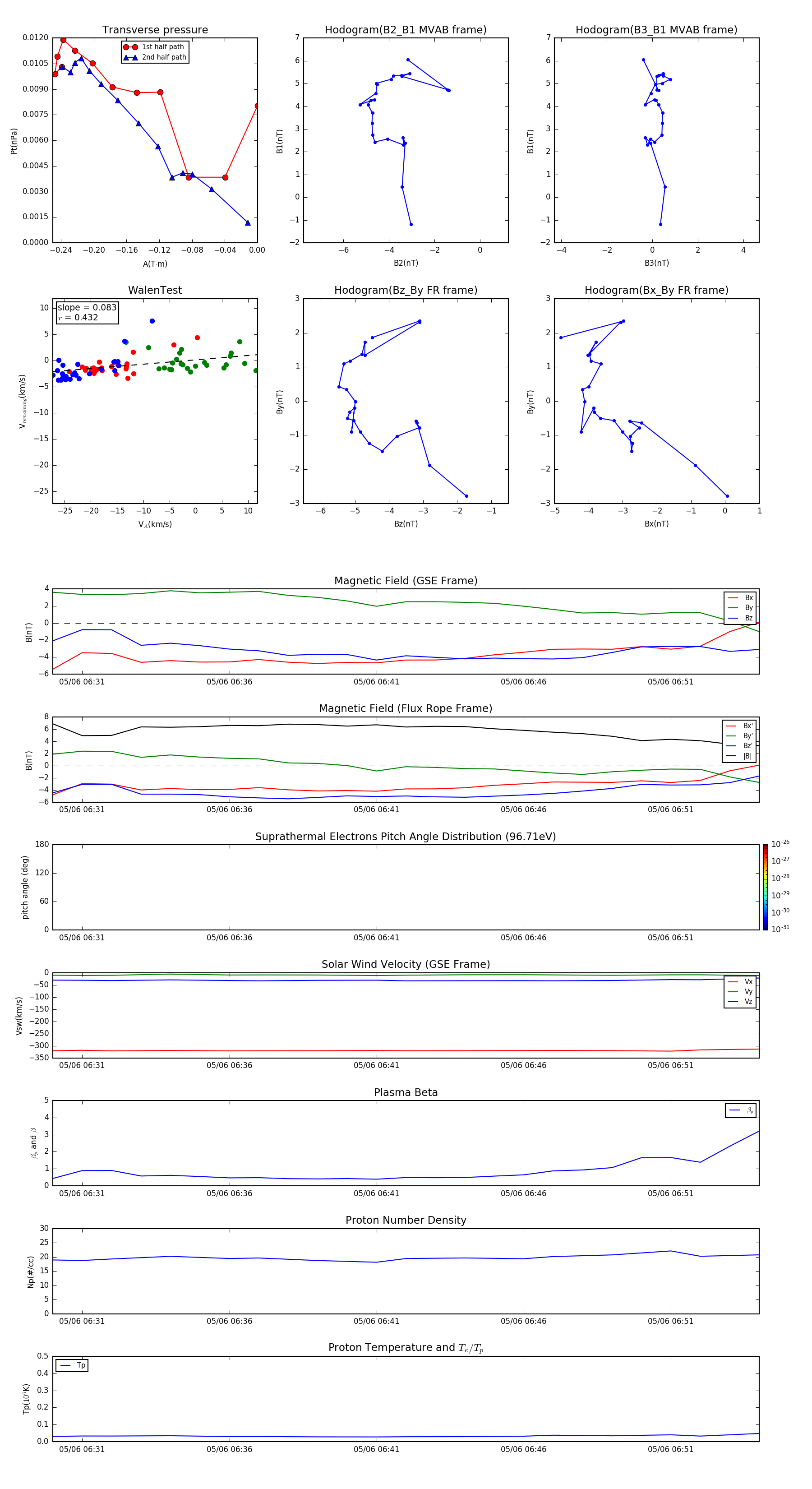Click the '10^-26' color bar tick label
The image size is (812, 1489).
click(x=780, y=844)
